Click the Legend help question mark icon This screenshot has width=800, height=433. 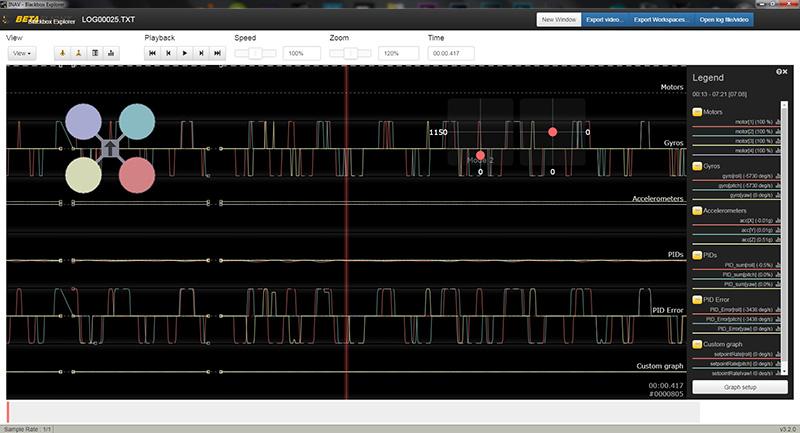point(779,72)
